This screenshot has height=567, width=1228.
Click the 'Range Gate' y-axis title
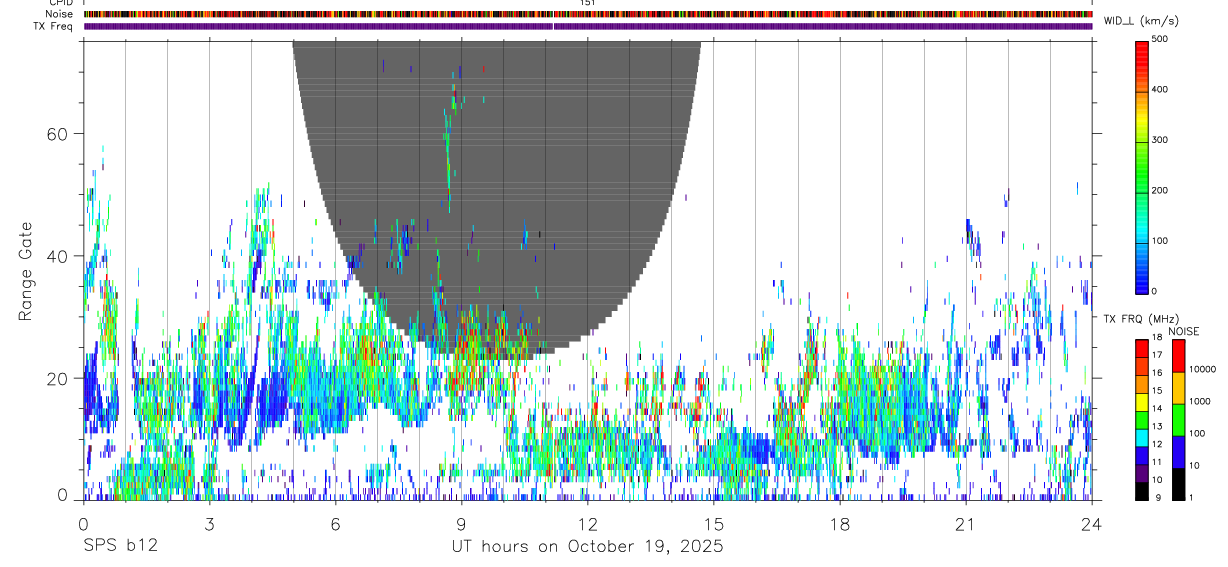27,270
